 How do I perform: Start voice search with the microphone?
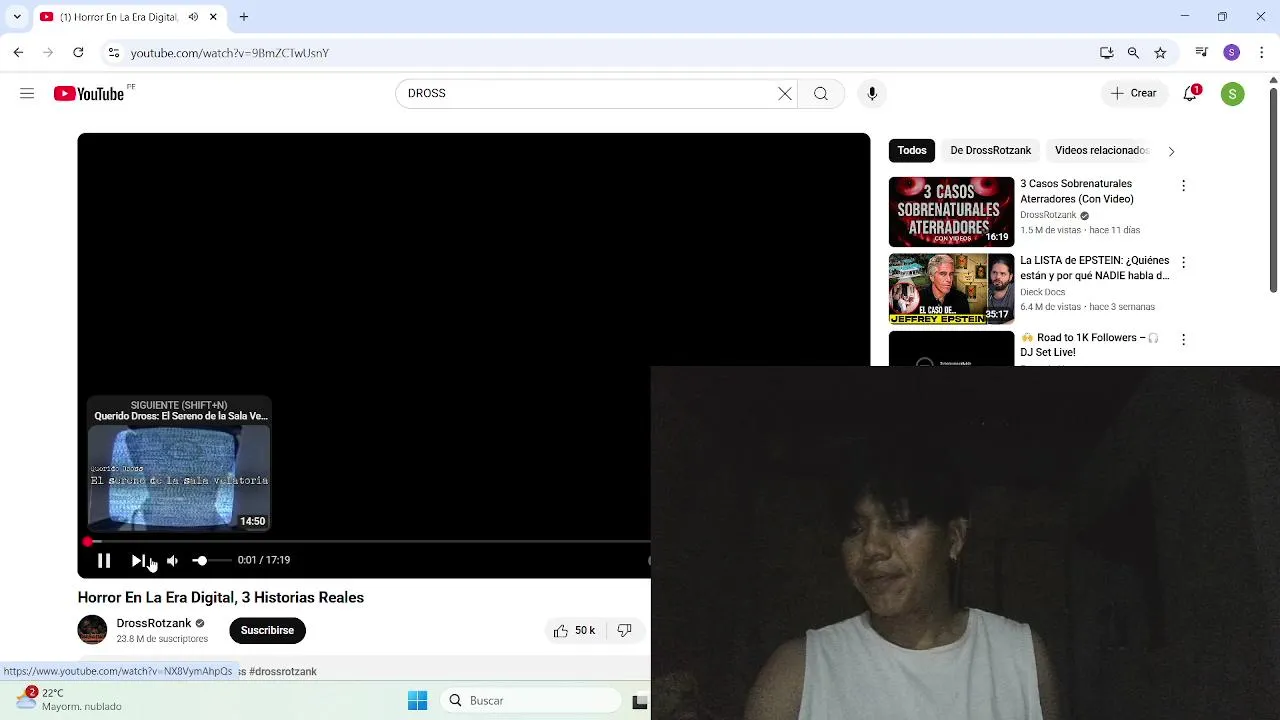click(x=872, y=93)
